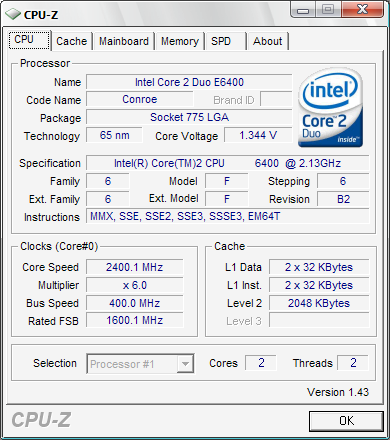Close the CPU-Z window

[362, 9]
